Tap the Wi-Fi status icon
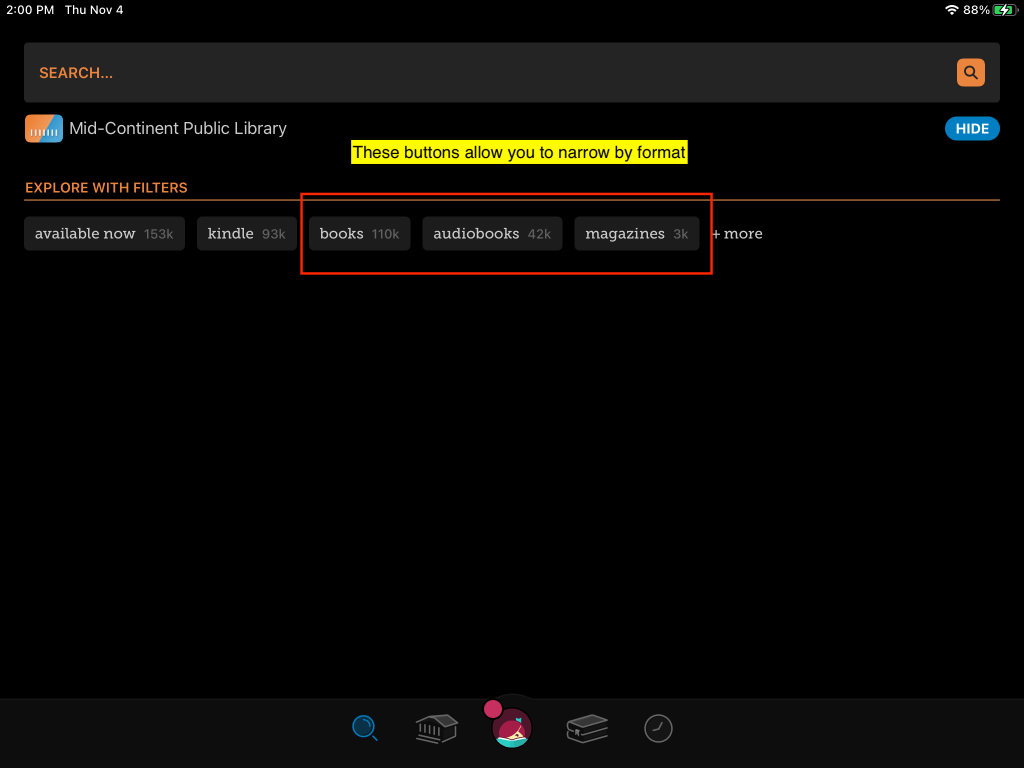Screen dimensions: 1024x768 tap(951, 10)
